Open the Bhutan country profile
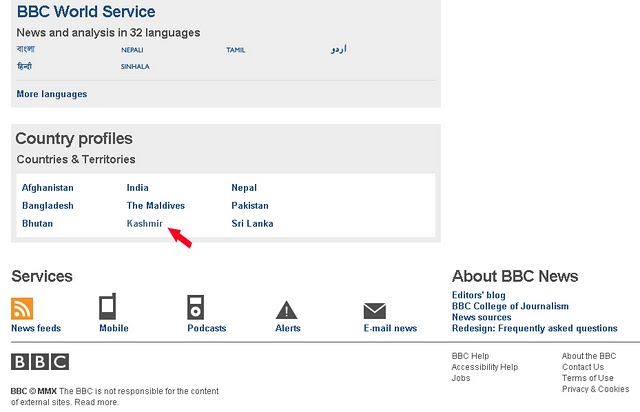640x412 pixels. point(38,224)
